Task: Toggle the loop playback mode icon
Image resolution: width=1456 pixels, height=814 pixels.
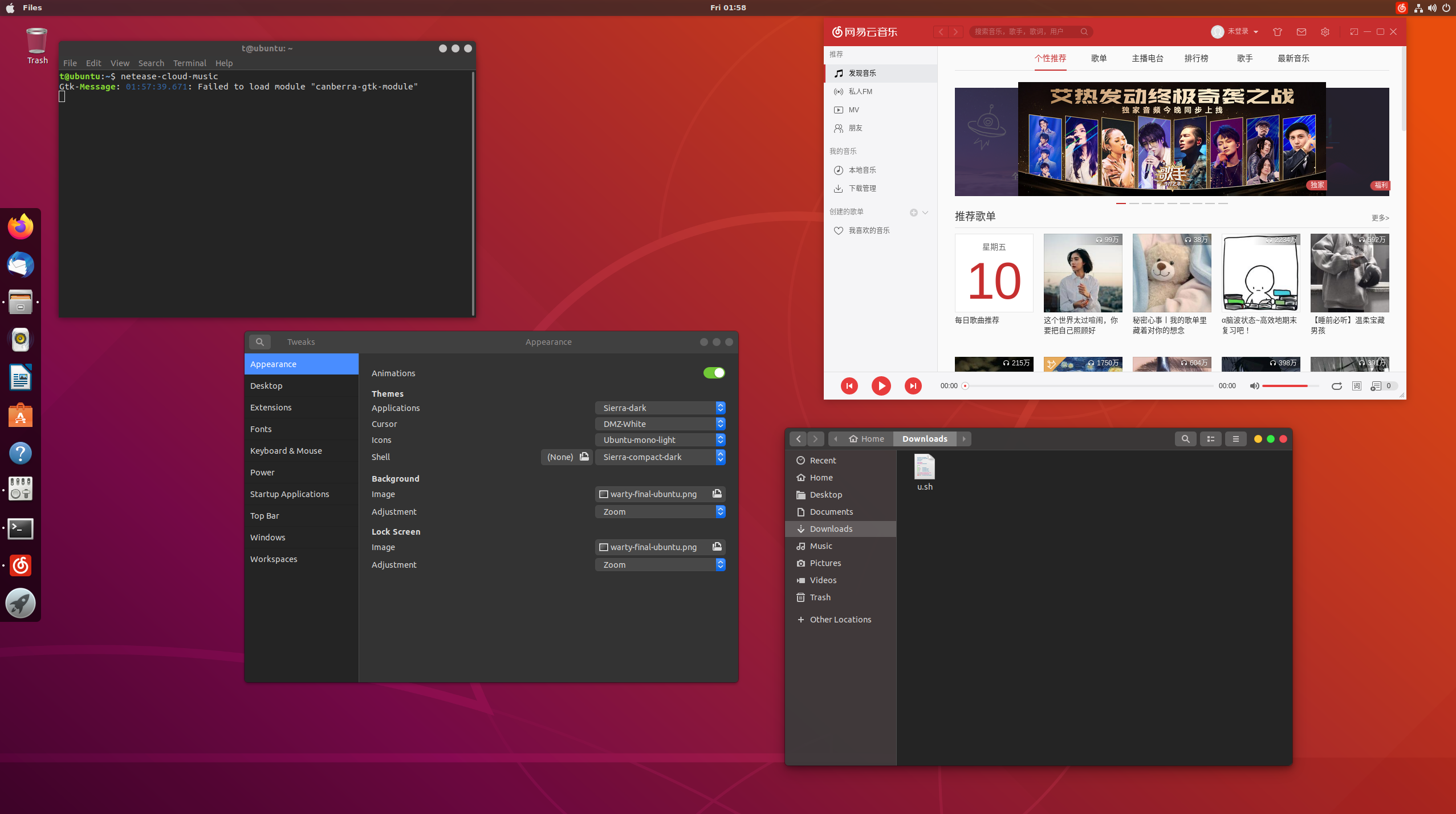Action: point(1336,386)
